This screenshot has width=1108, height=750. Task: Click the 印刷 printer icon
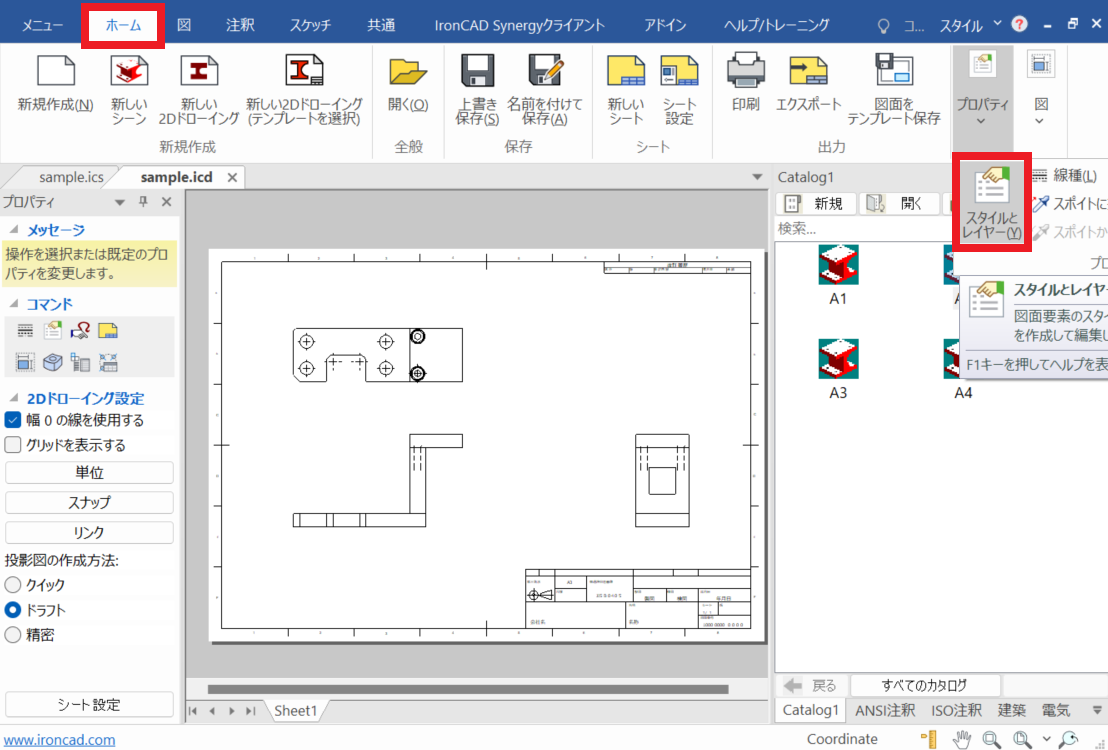pos(745,71)
